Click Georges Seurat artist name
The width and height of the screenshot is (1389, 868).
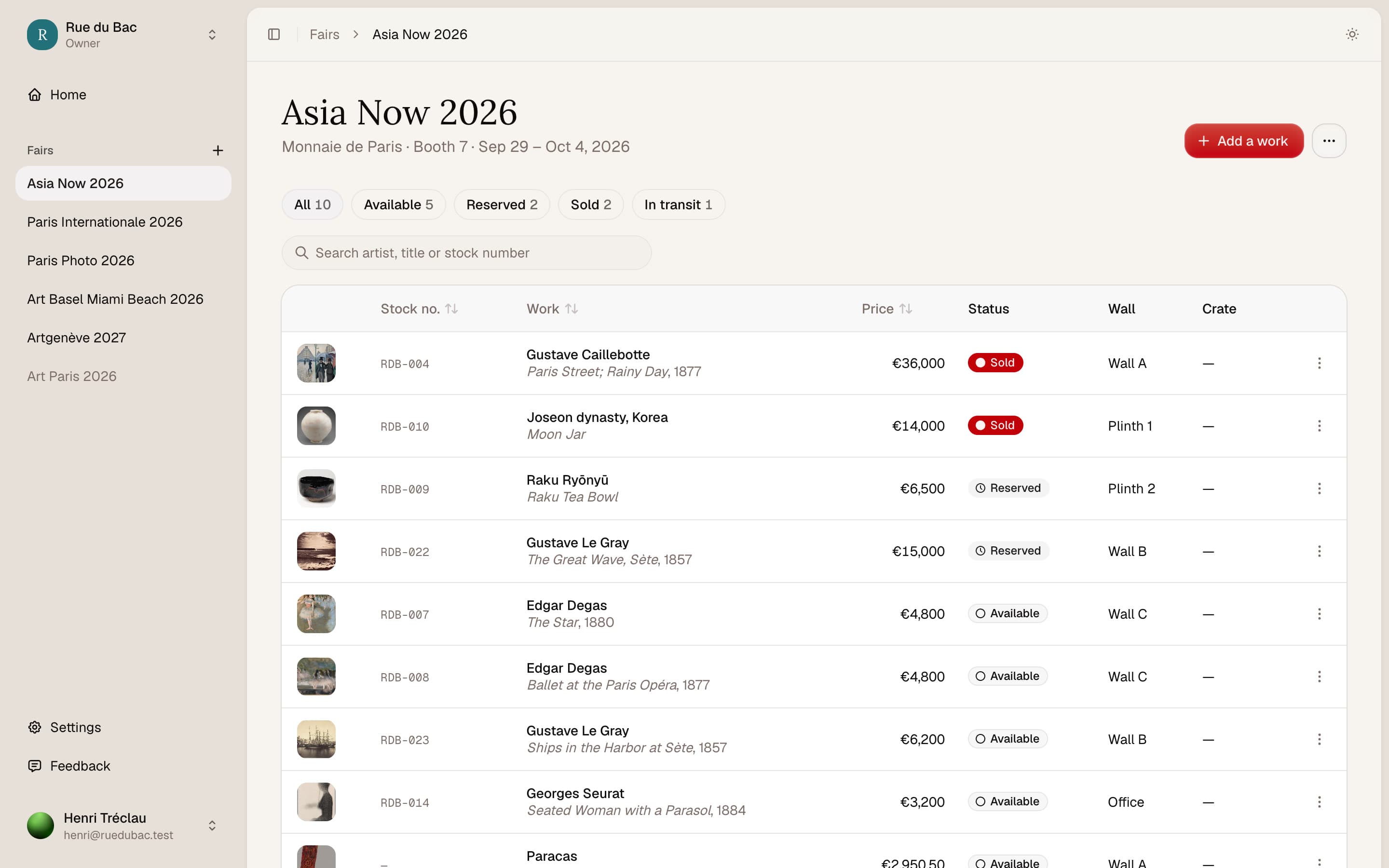pyautogui.click(x=574, y=793)
